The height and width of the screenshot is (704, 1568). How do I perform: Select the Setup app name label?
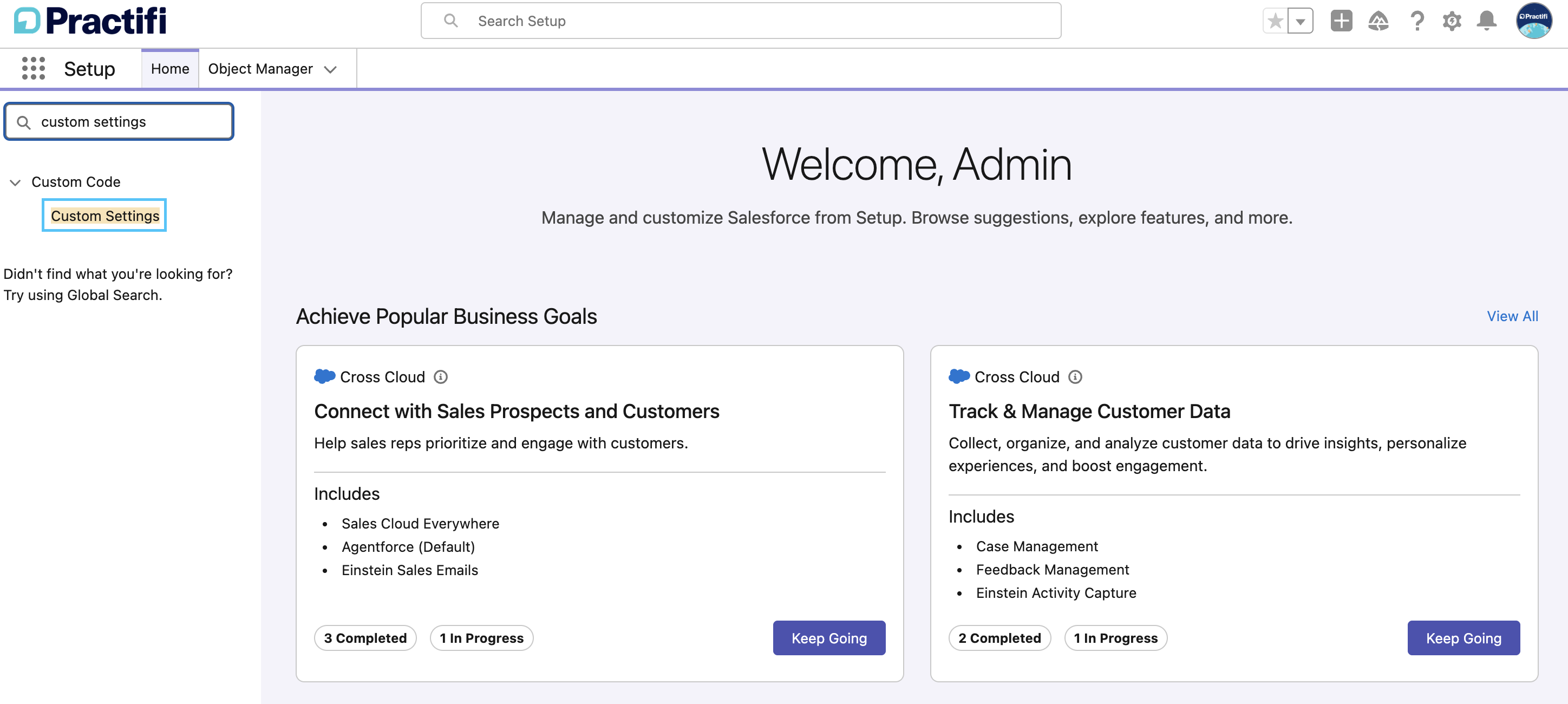[89, 69]
